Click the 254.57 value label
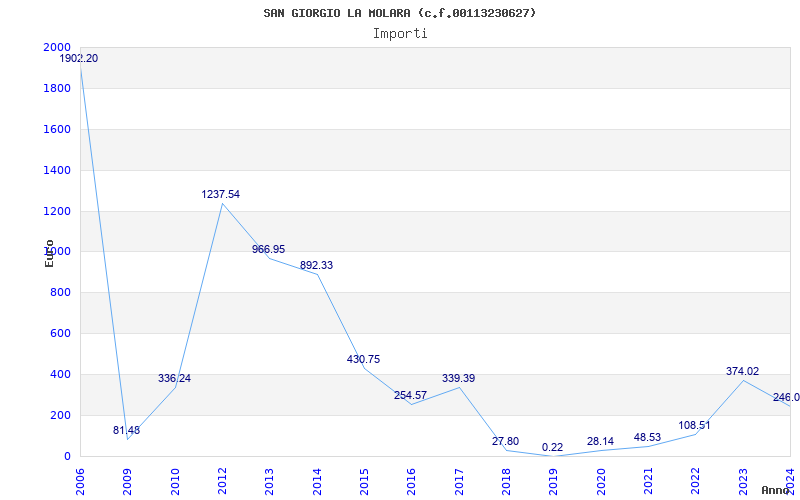The image size is (800, 500). click(410, 395)
